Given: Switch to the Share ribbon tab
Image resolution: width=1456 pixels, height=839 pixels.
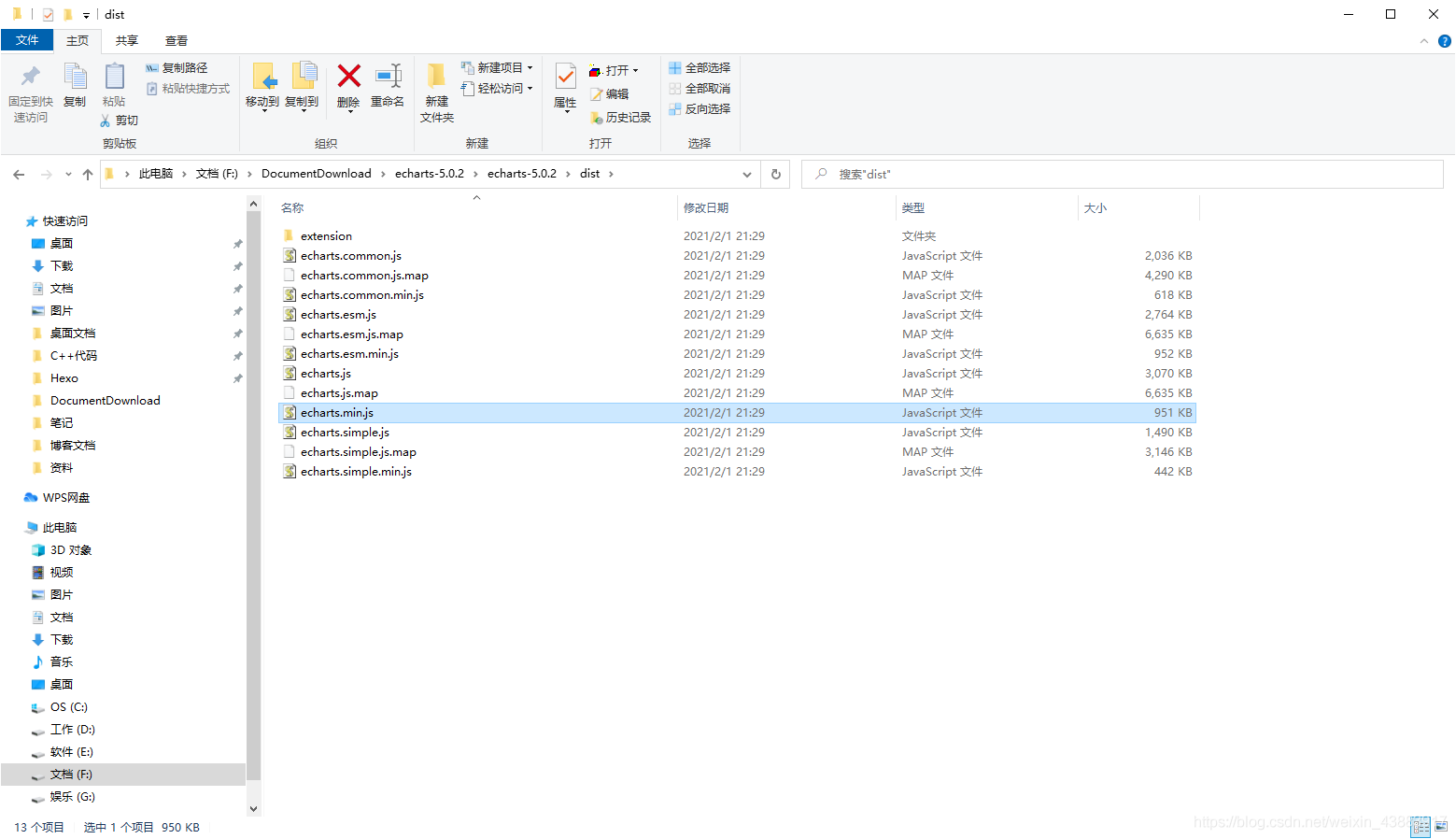Looking at the screenshot, I should tap(127, 41).
